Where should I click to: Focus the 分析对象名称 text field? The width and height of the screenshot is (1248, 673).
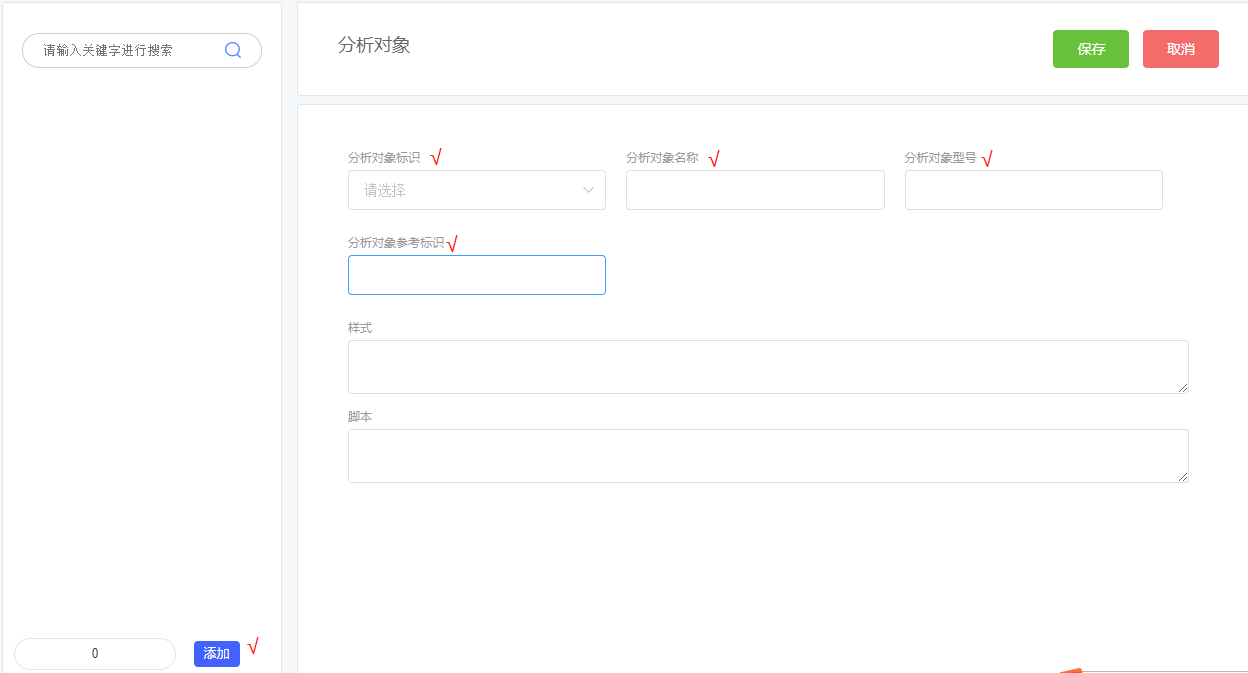click(755, 190)
